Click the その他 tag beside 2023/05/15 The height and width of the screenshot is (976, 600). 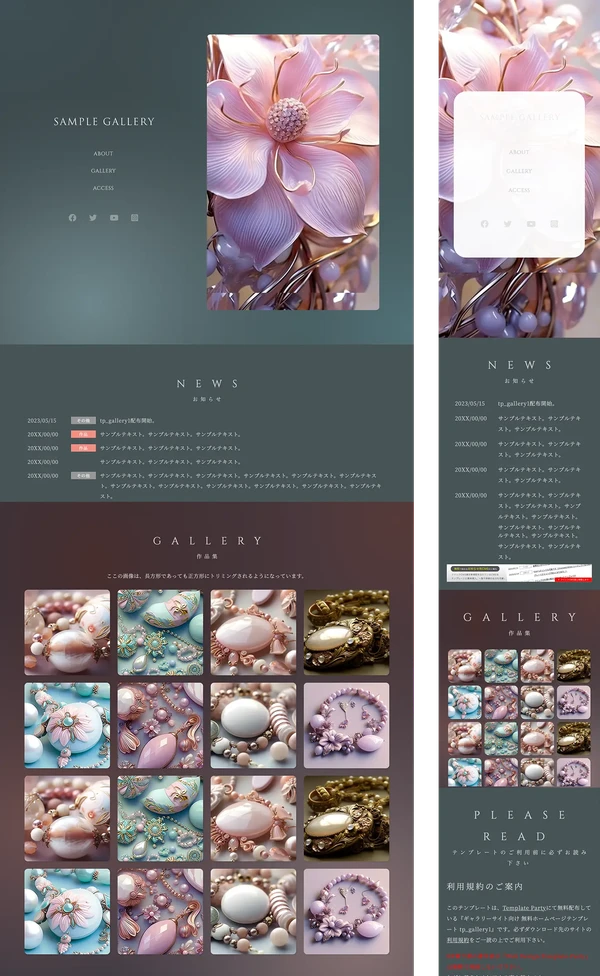tap(83, 421)
